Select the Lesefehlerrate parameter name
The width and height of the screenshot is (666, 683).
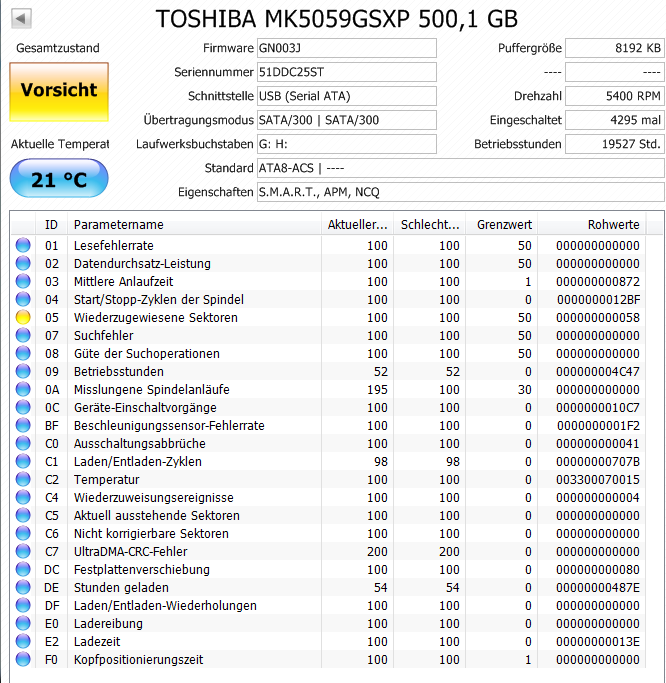[x=113, y=246]
